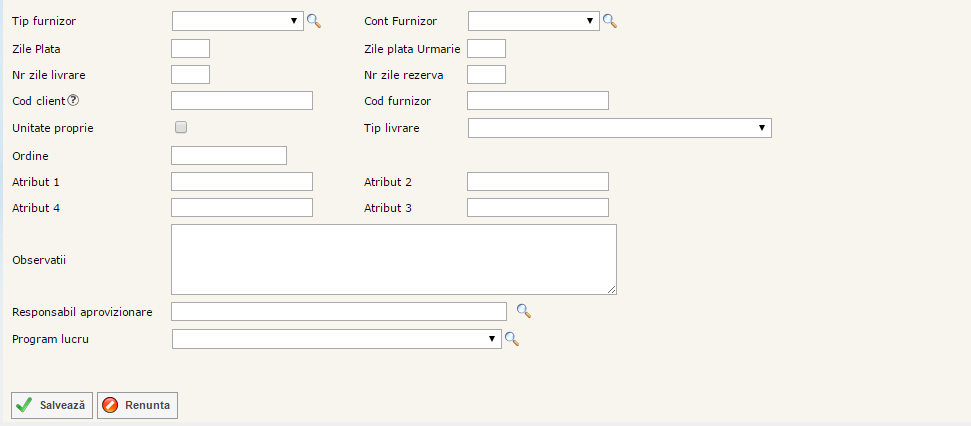Click the Atribut 1 text box
This screenshot has height=426, width=971.
tap(242, 181)
